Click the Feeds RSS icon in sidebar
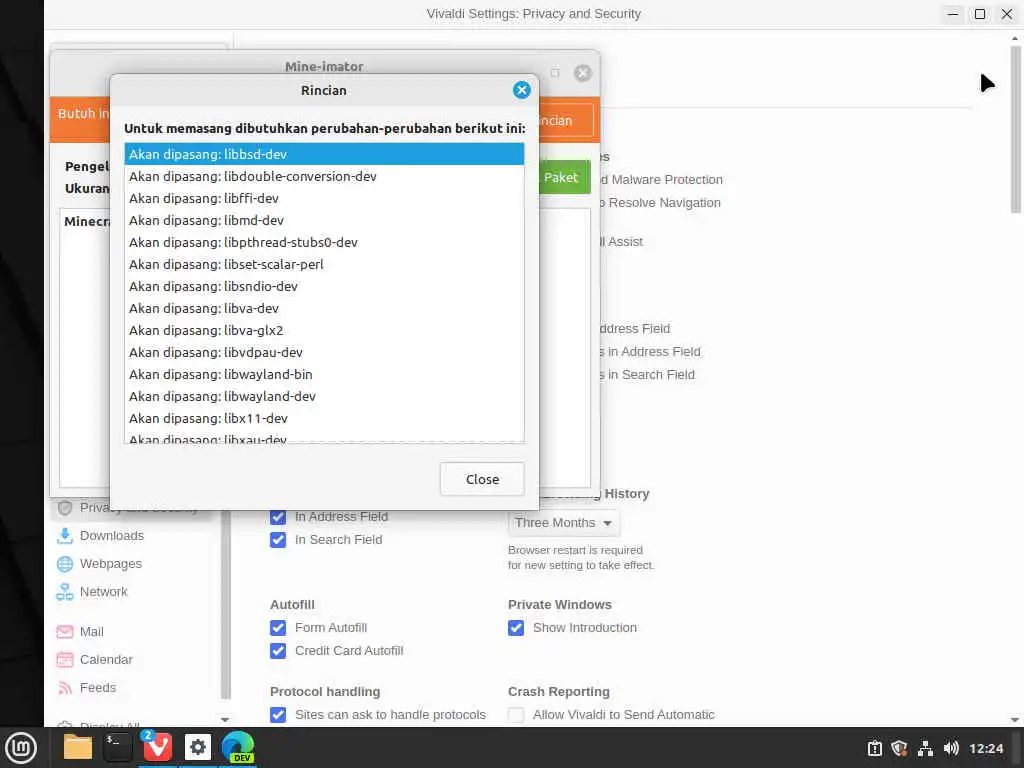Image resolution: width=1024 pixels, height=768 pixels. point(65,688)
